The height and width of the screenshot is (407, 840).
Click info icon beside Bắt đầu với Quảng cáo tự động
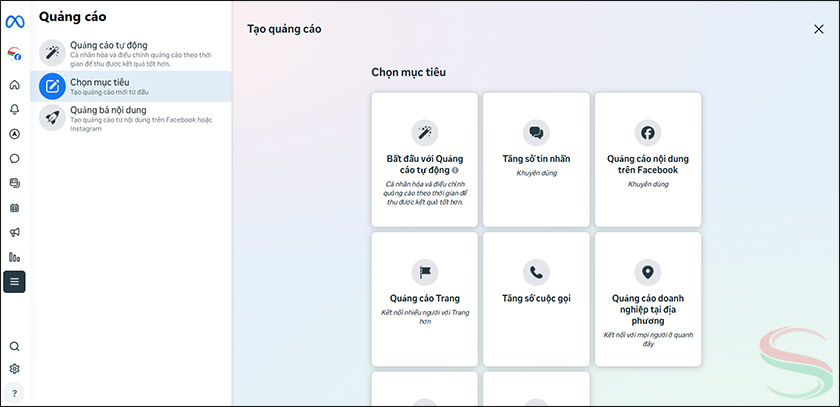[455, 171]
